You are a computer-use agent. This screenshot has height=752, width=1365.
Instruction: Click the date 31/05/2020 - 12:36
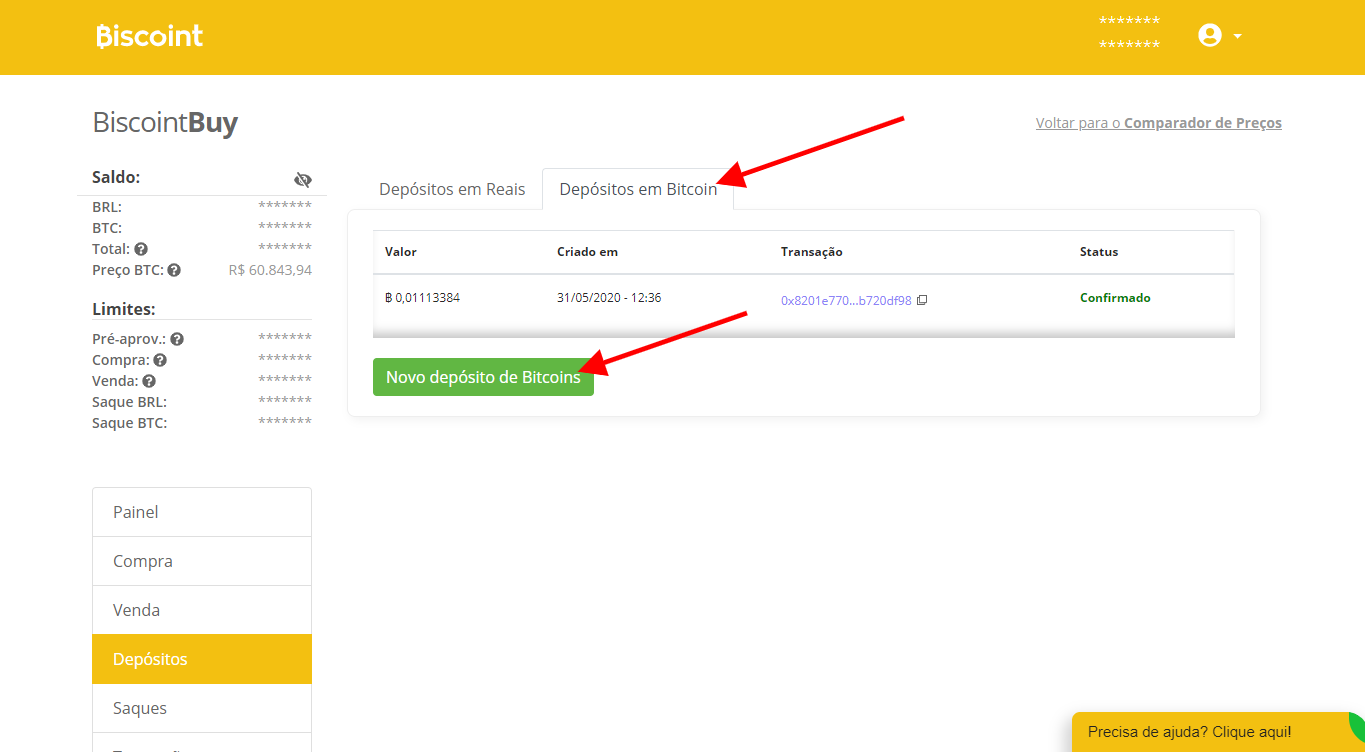point(609,298)
